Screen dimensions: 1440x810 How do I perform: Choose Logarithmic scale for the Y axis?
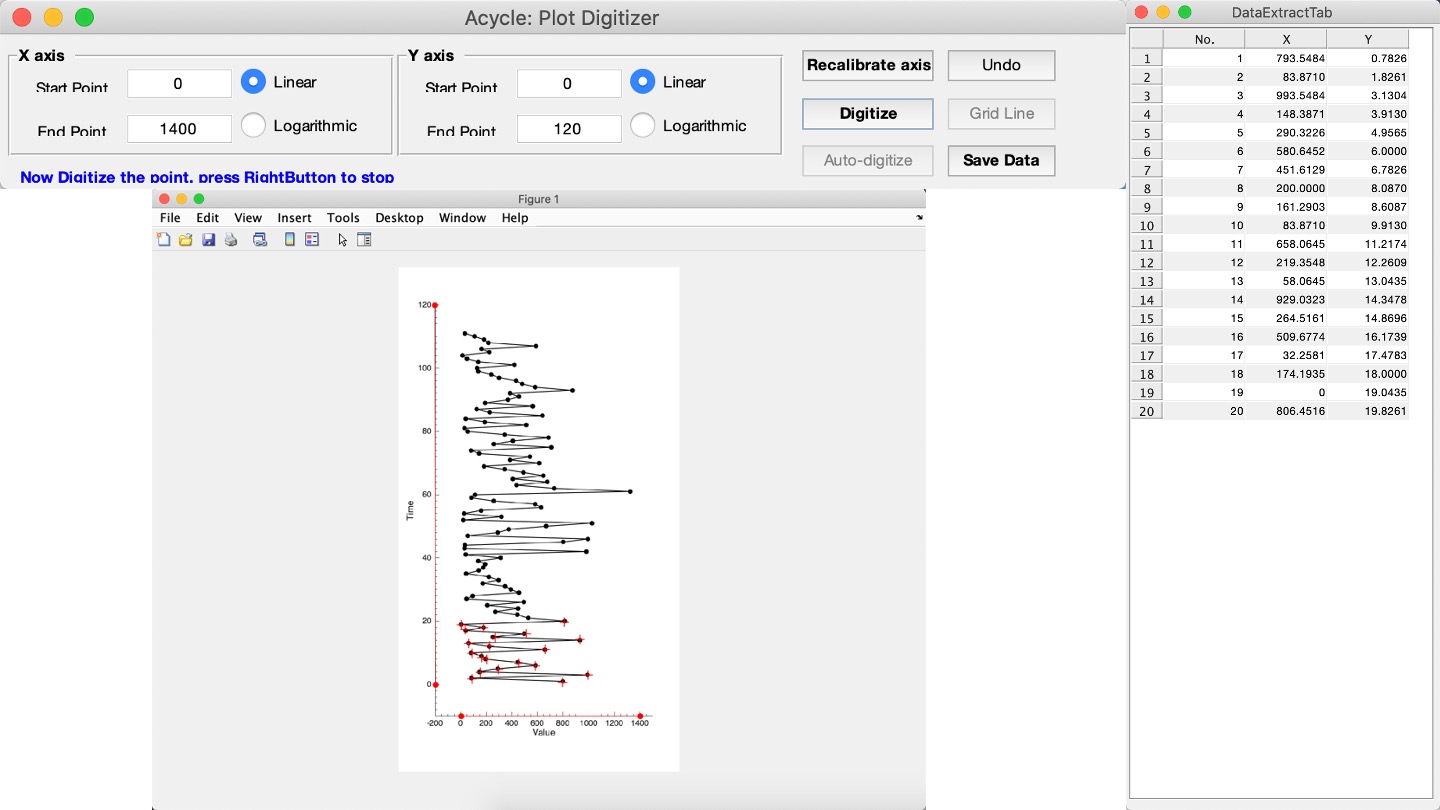pyautogui.click(x=643, y=125)
